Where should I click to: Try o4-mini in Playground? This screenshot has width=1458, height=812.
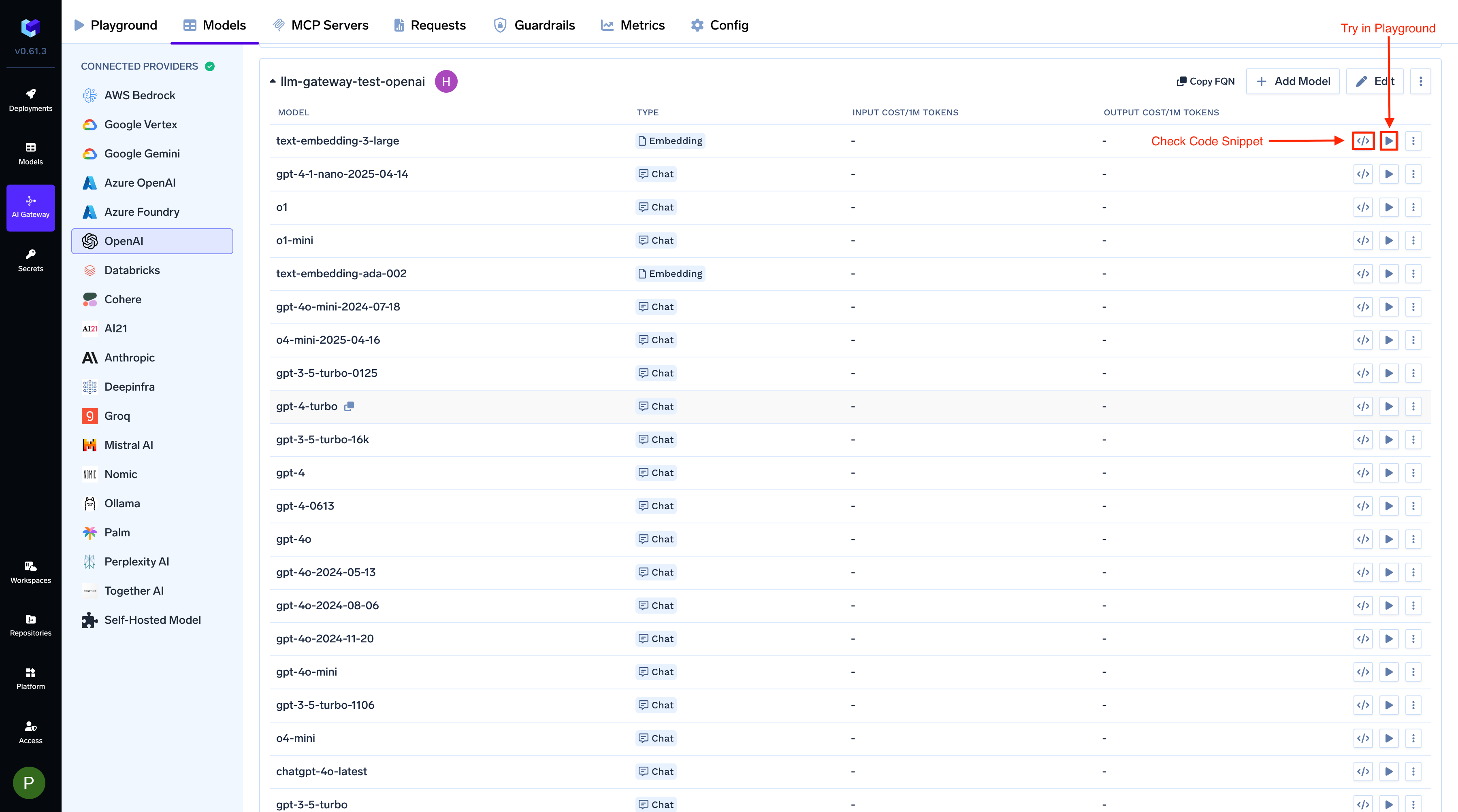pyautogui.click(x=1388, y=738)
